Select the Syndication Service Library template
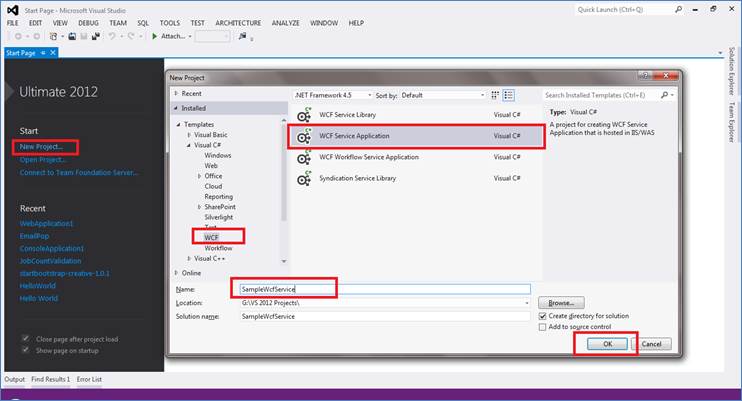The height and width of the screenshot is (401, 742). pyautogui.click(x=416, y=178)
